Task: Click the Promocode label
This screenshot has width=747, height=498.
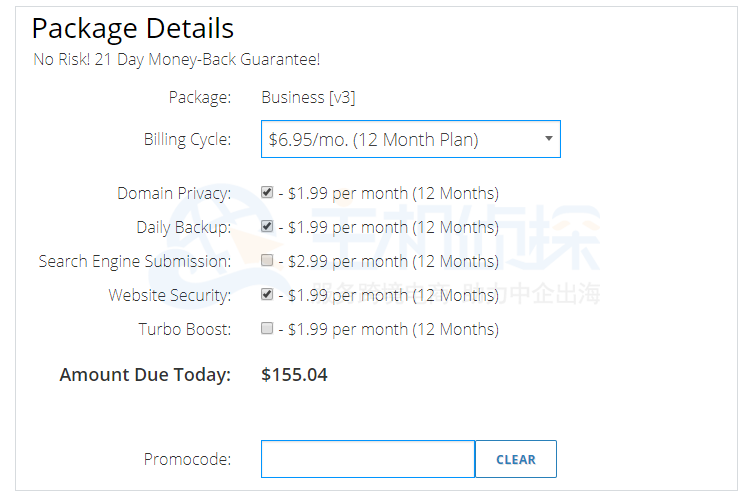Action: point(187,459)
